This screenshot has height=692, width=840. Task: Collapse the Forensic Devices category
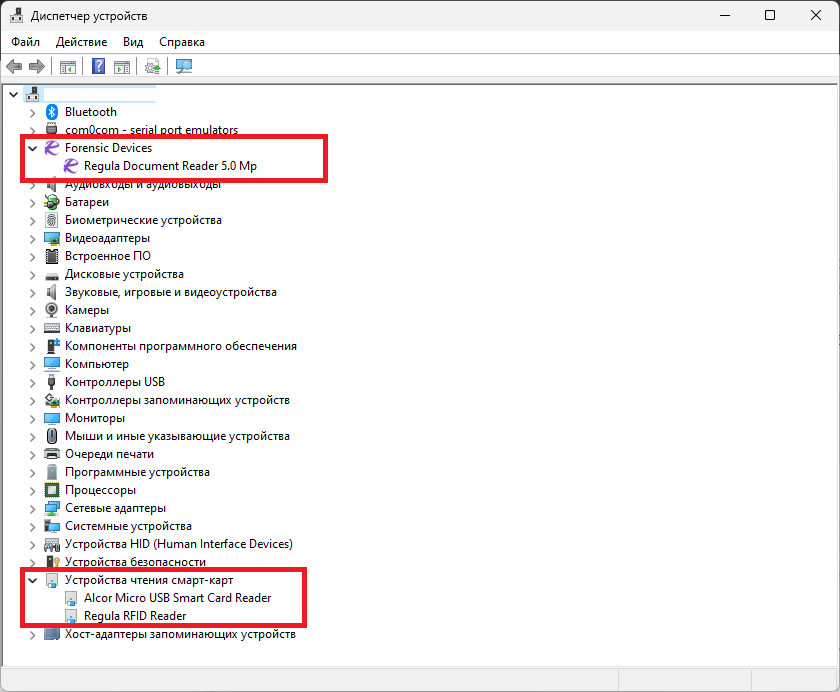pos(33,148)
